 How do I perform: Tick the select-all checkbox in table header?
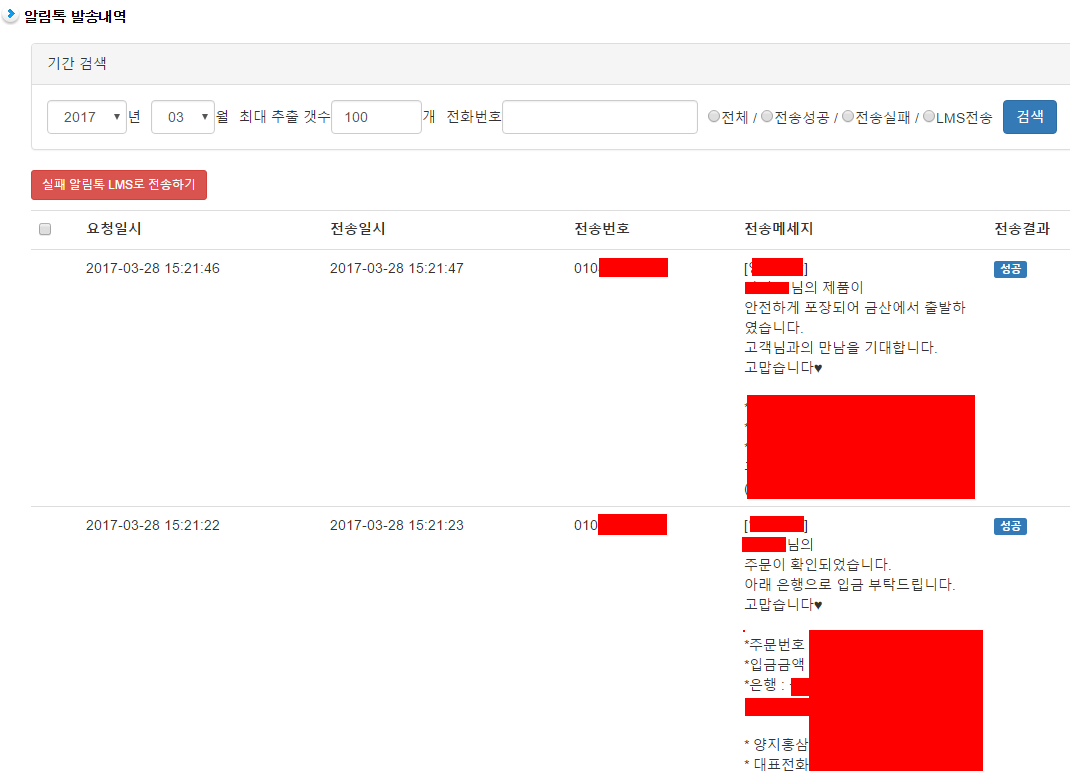tap(45, 230)
